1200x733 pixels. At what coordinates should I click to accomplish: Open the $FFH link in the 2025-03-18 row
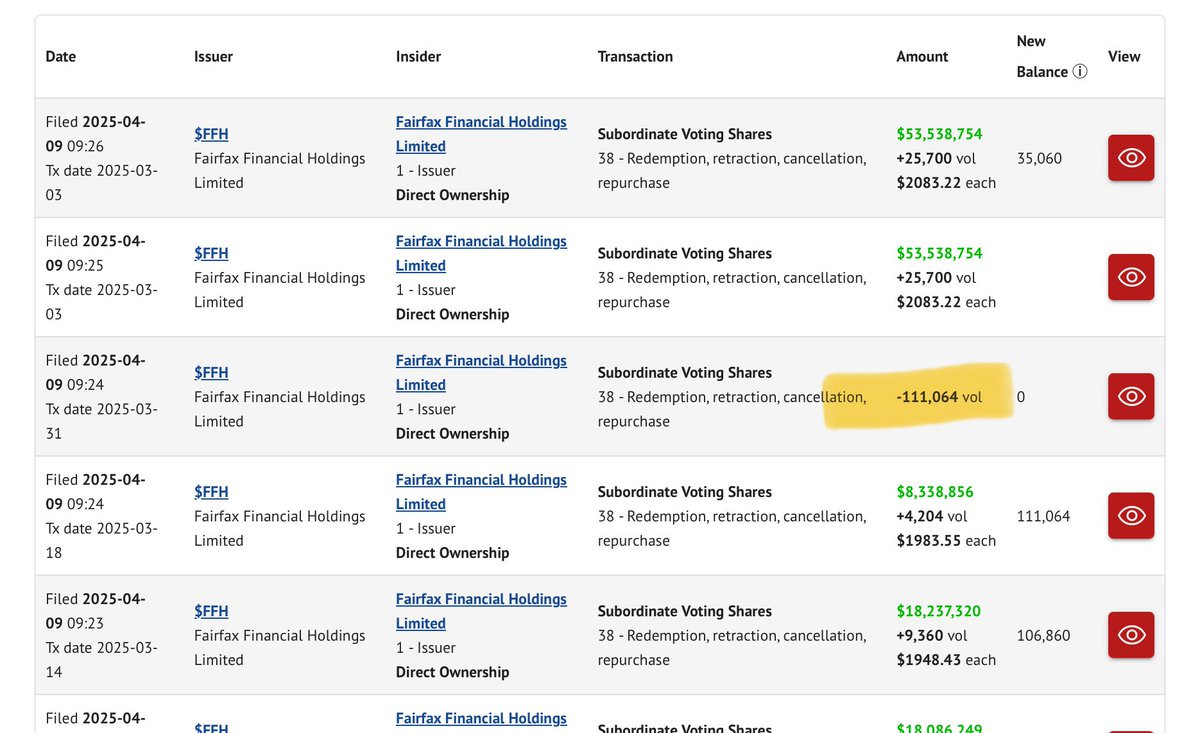tap(211, 492)
